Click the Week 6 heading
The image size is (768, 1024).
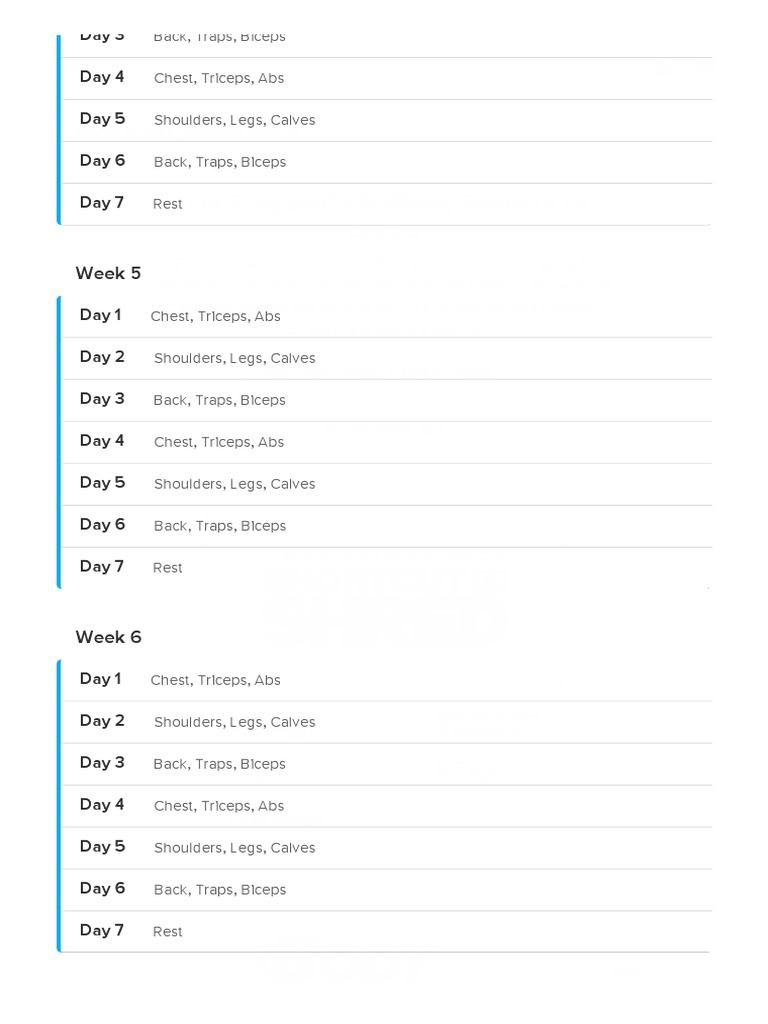coord(108,637)
